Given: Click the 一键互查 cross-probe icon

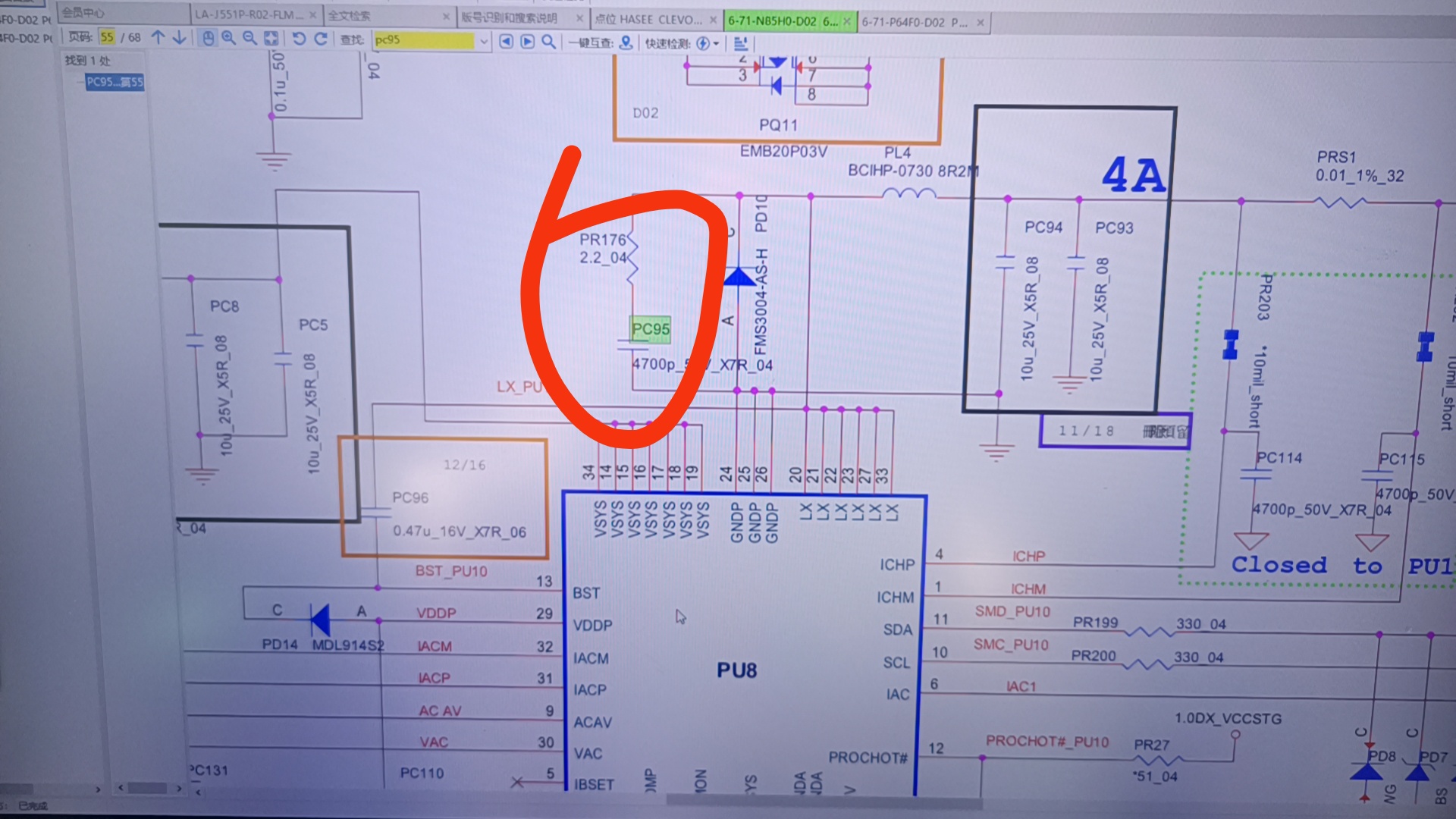Looking at the screenshot, I should coord(626,42).
